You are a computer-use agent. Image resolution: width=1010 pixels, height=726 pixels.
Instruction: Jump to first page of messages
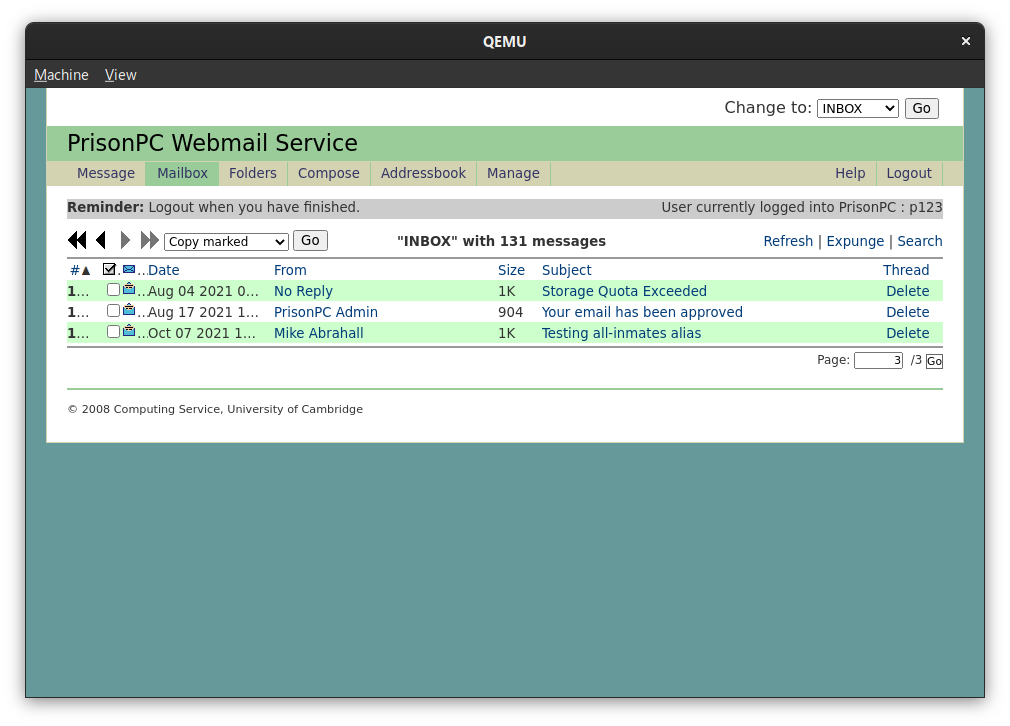pyautogui.click(x=77, y=240)
